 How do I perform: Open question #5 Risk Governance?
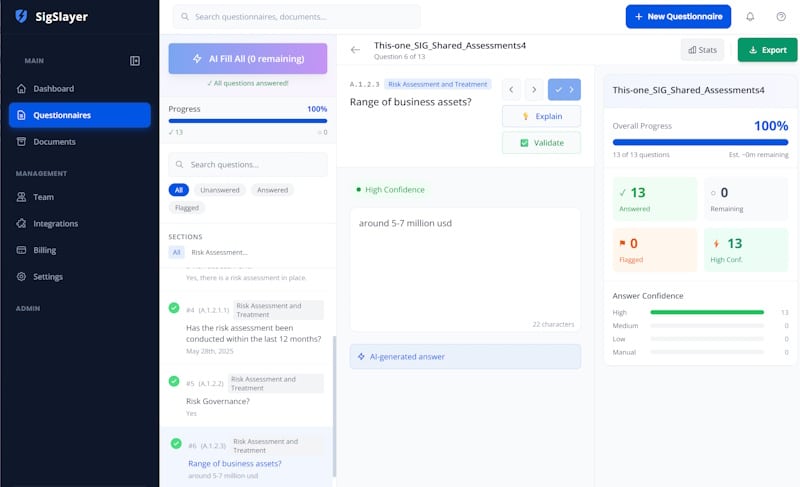pyautogui.click(x=248, y=396)
